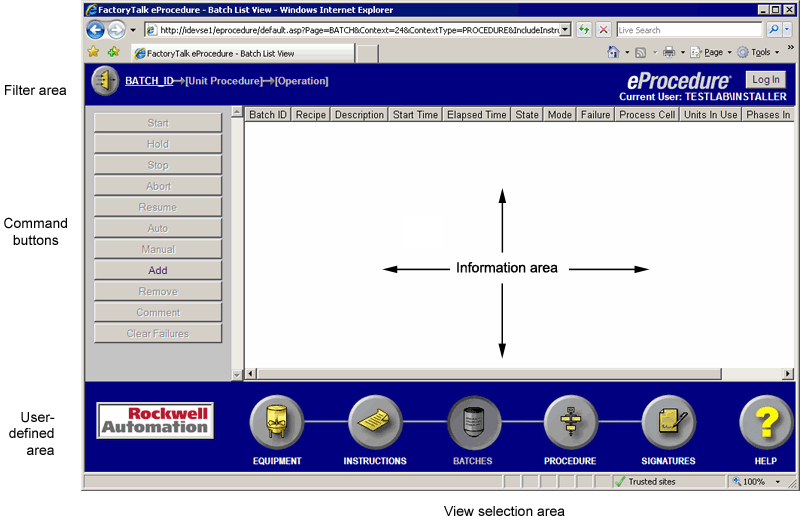800x528 pixels.
Task: Click the Stop command button
Action: (158, 165)
